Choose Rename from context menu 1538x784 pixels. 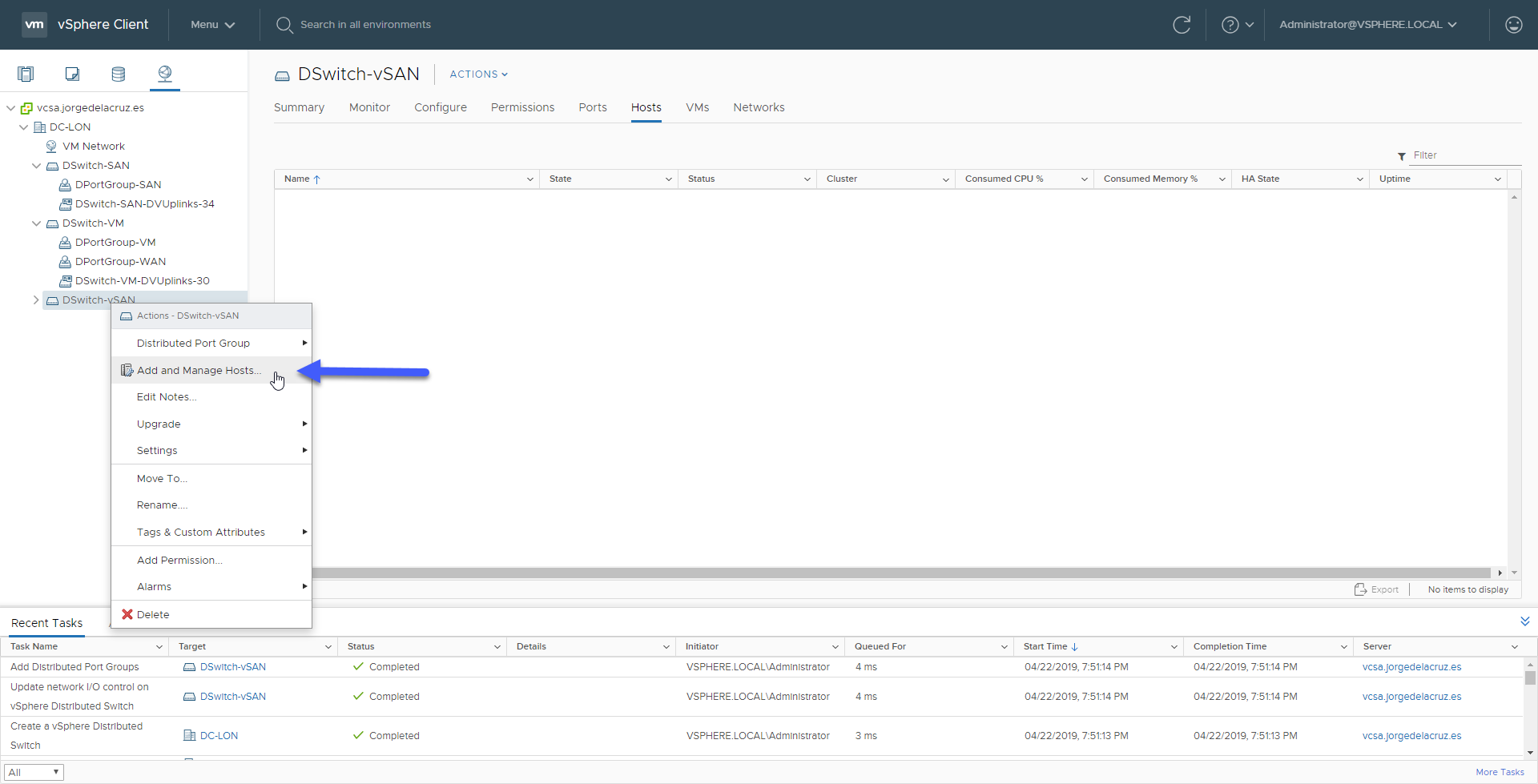tap(211, 505)
